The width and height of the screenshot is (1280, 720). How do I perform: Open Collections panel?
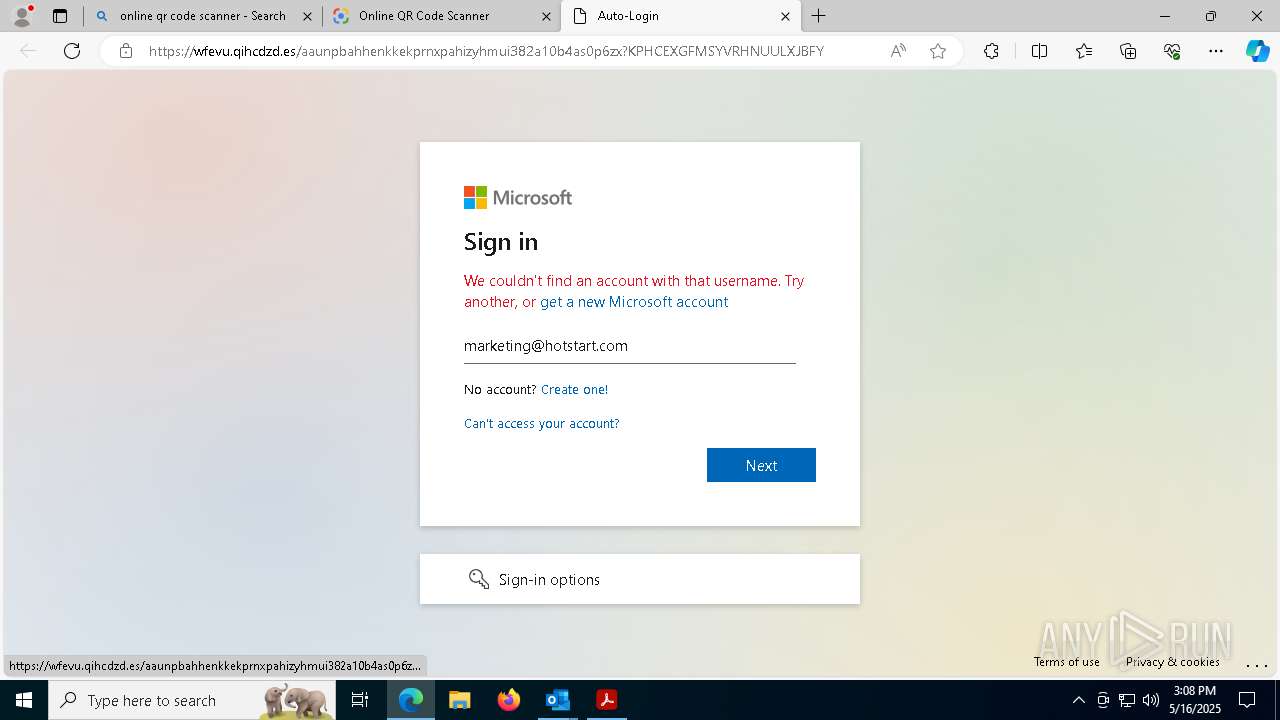[x=1128, y=51]
